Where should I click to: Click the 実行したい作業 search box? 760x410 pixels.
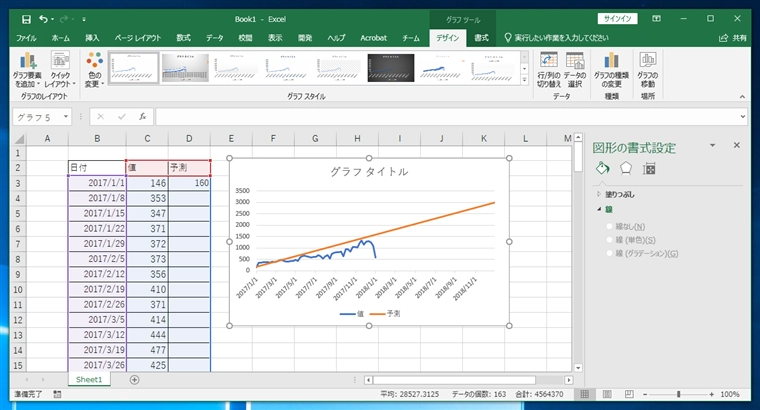[x=556, y=38]
